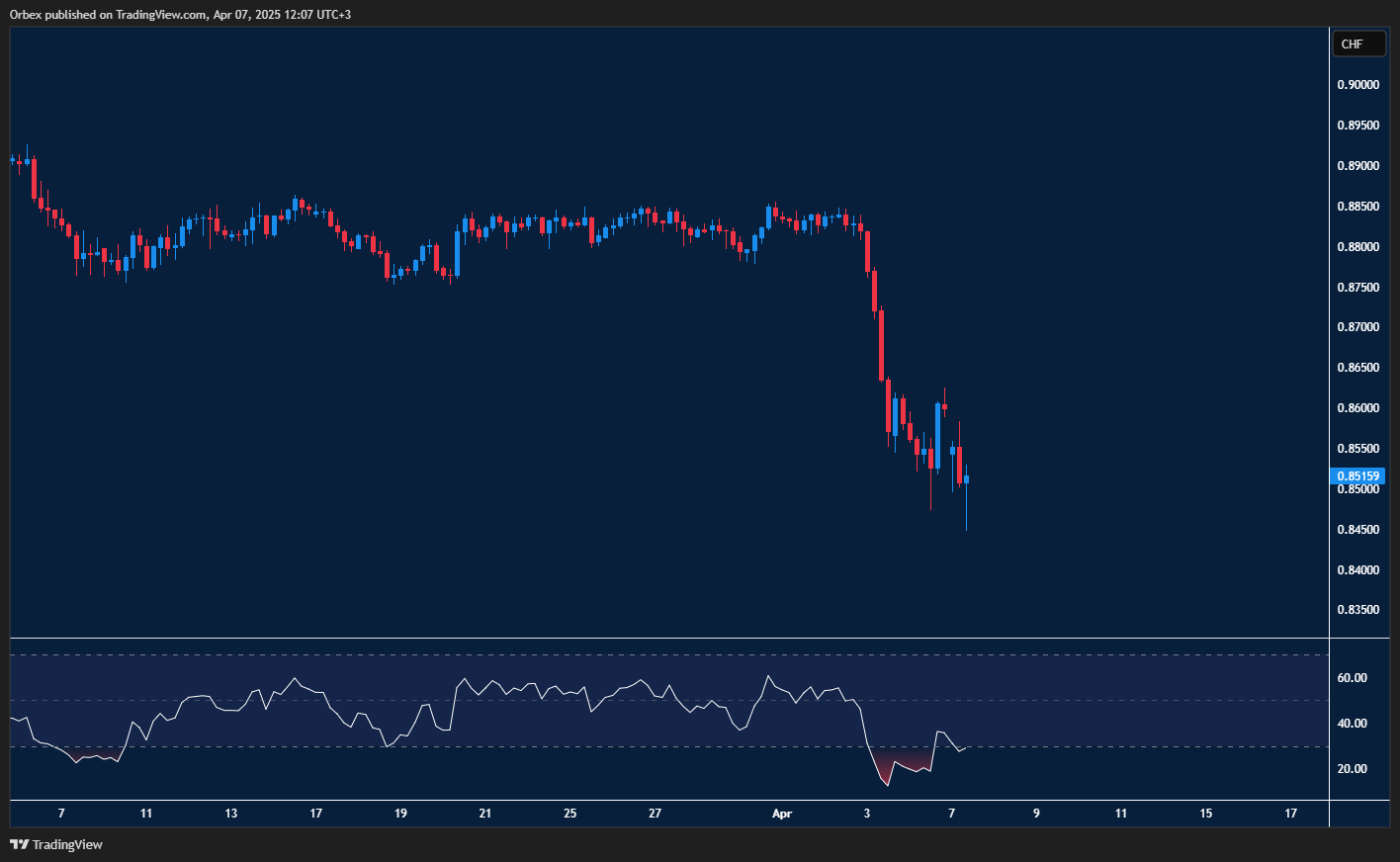Open the date axis by clicking the Apr label
This screenshot has height=862, width=1400.
(782, 814)
